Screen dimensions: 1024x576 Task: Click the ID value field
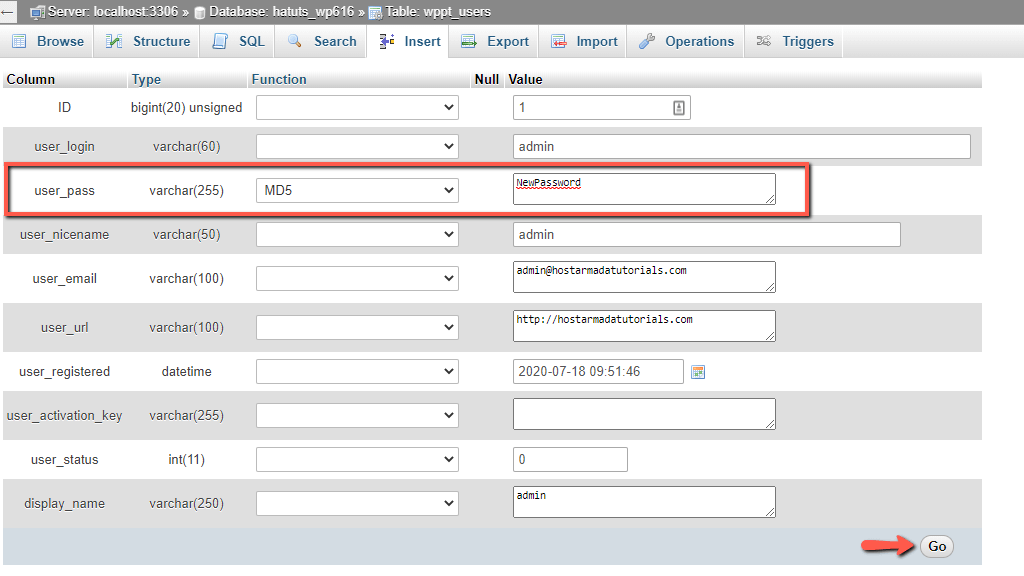(601, 108)
